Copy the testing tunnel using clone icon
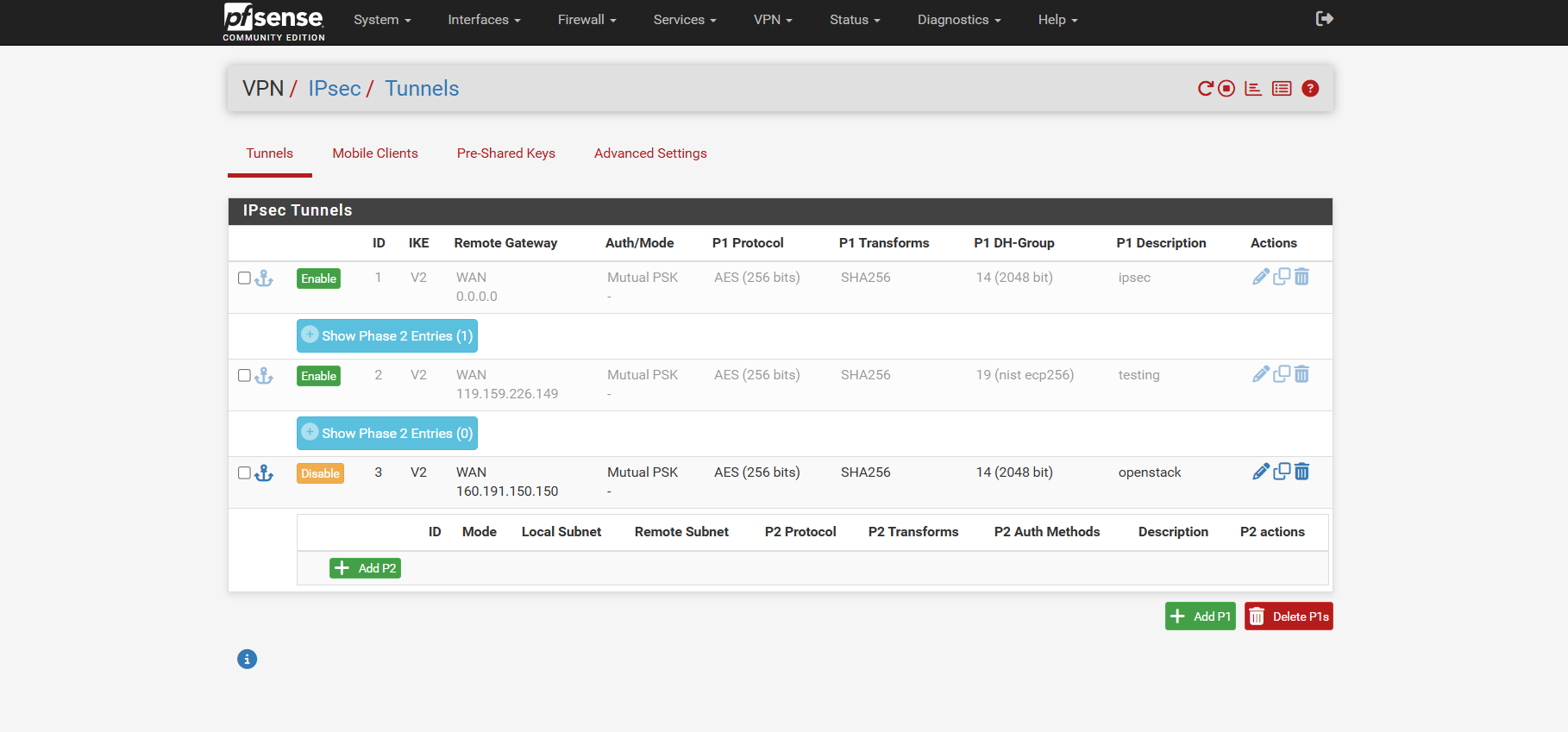The image size is (1568, 732). pyautogui.click(x=1282, y=374)
